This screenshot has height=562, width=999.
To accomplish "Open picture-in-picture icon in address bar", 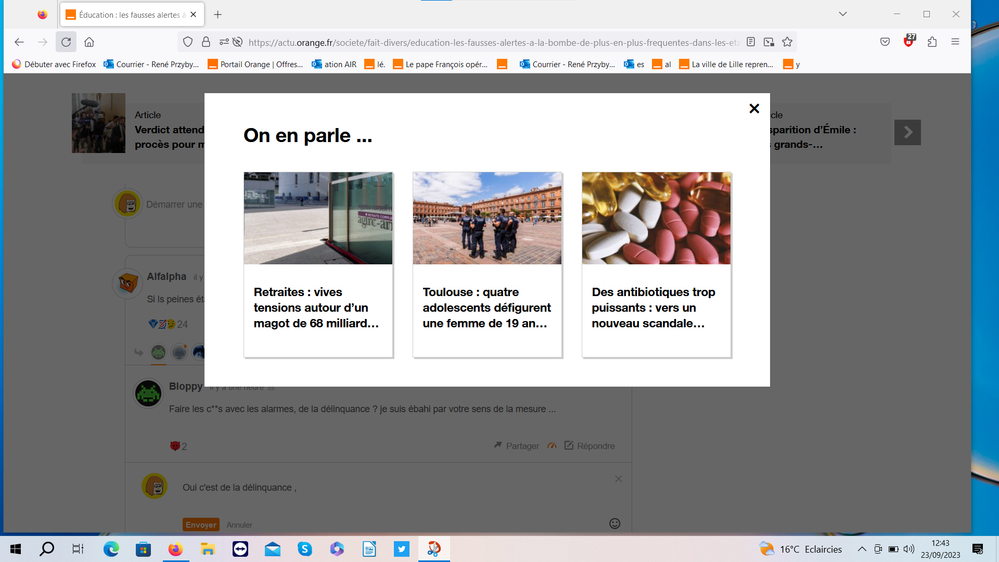I will coord(769,42).
